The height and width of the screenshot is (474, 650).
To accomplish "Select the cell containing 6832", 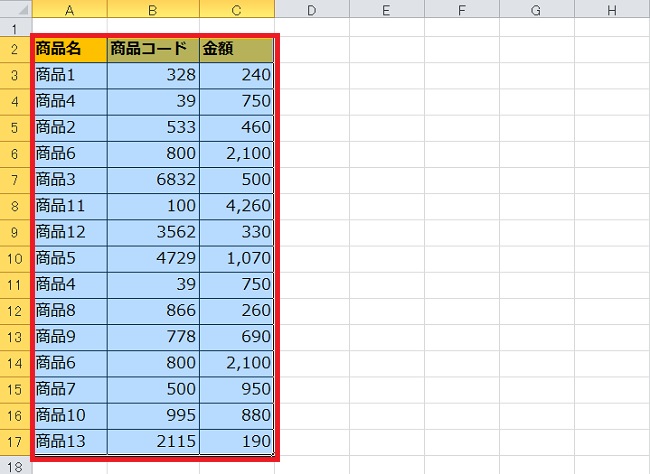I will pyautogui.click(x=153, y=179).
